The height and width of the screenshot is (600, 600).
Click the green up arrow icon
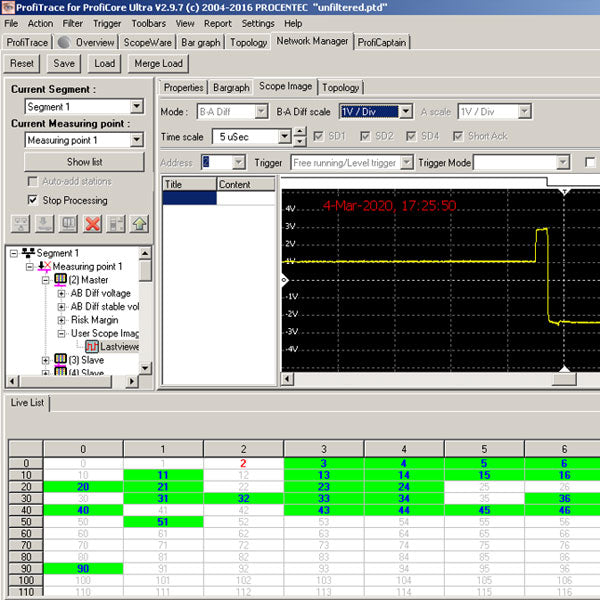[x=139, y=224]
